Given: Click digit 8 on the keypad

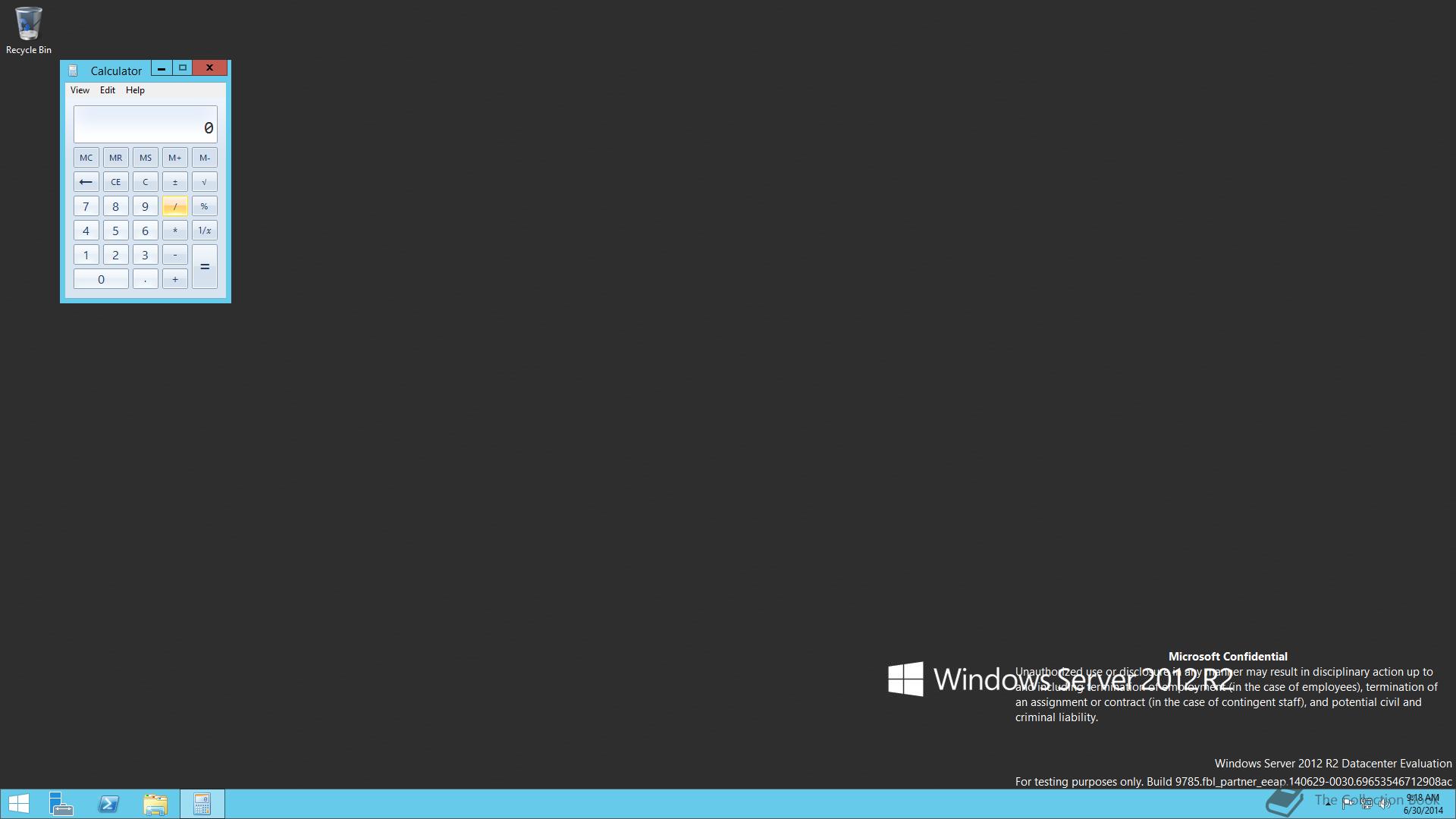Looking at the screenshot, I should click(x=115, y=206).
